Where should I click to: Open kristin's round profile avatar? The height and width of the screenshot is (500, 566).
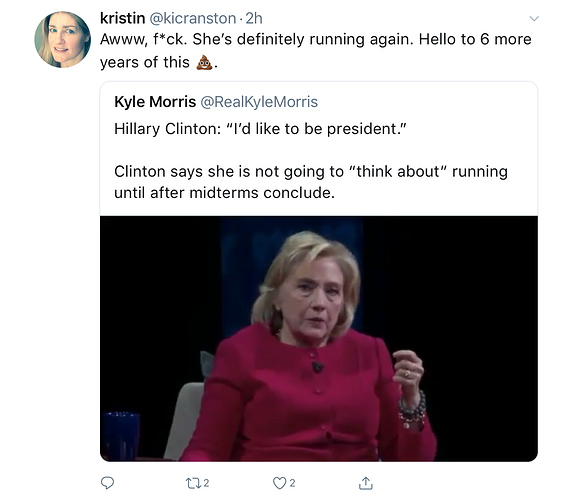point(62,39)
